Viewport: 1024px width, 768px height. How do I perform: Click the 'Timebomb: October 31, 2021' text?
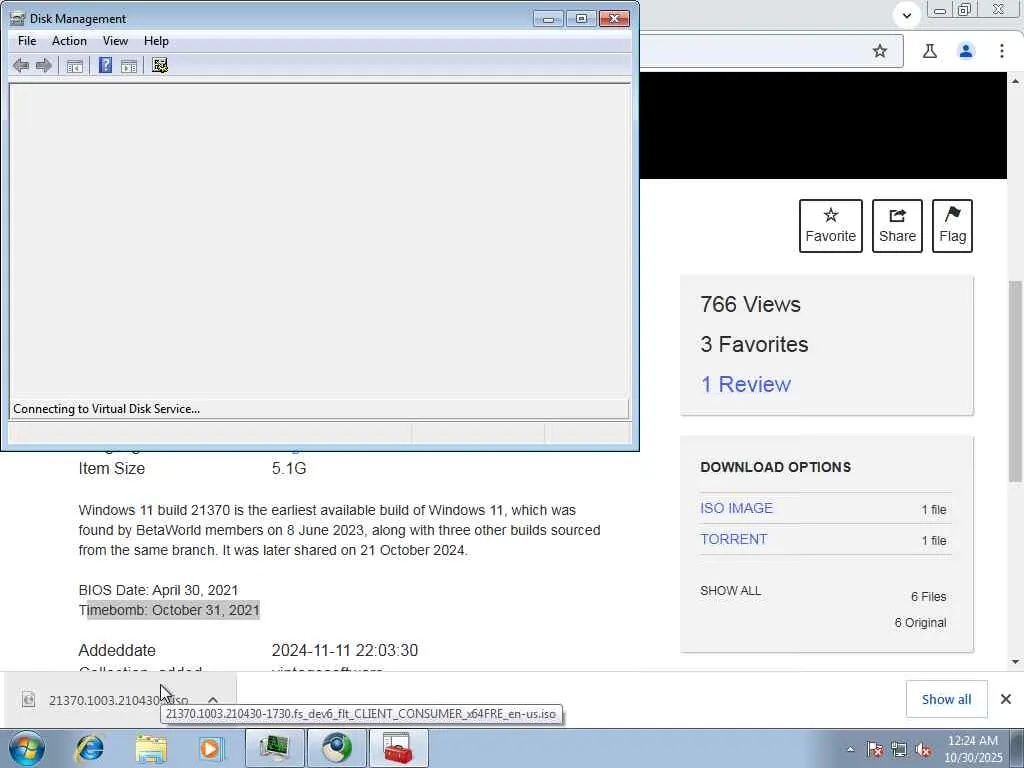(169, 610)
